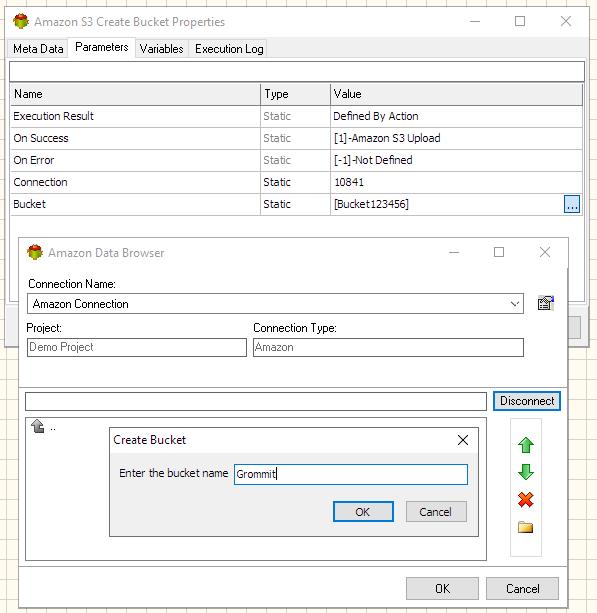Switch to the Meta Data tab
597x613 pixels.
[38, 49]
